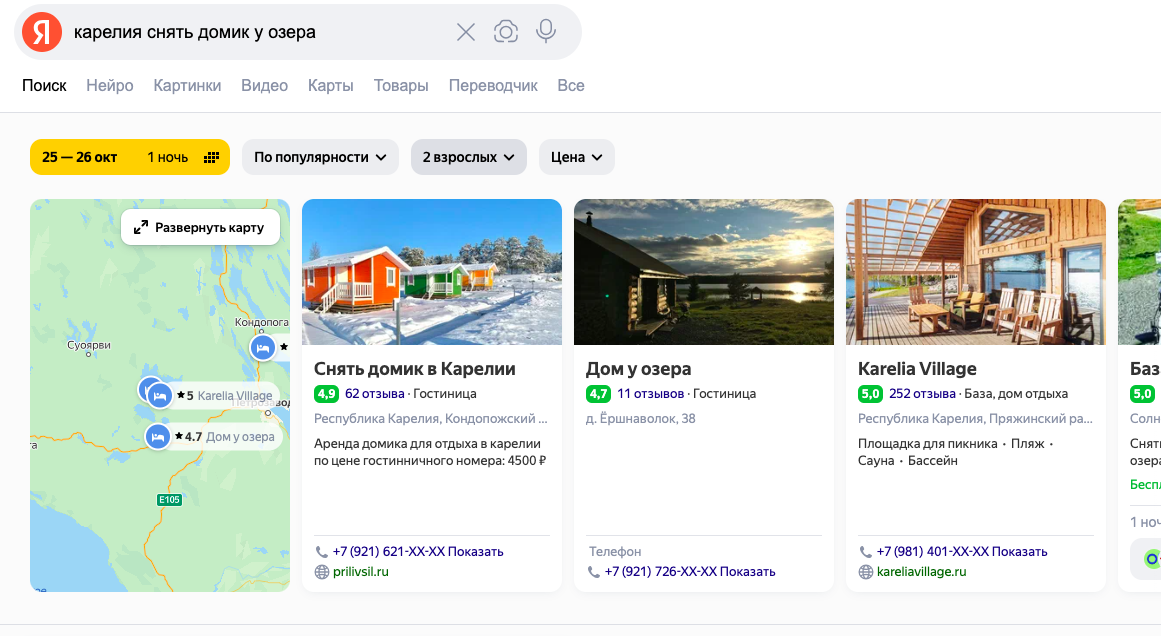
Task: Click the globe icon beside prilivsil.ru
Action: click(x=321, y=572)
